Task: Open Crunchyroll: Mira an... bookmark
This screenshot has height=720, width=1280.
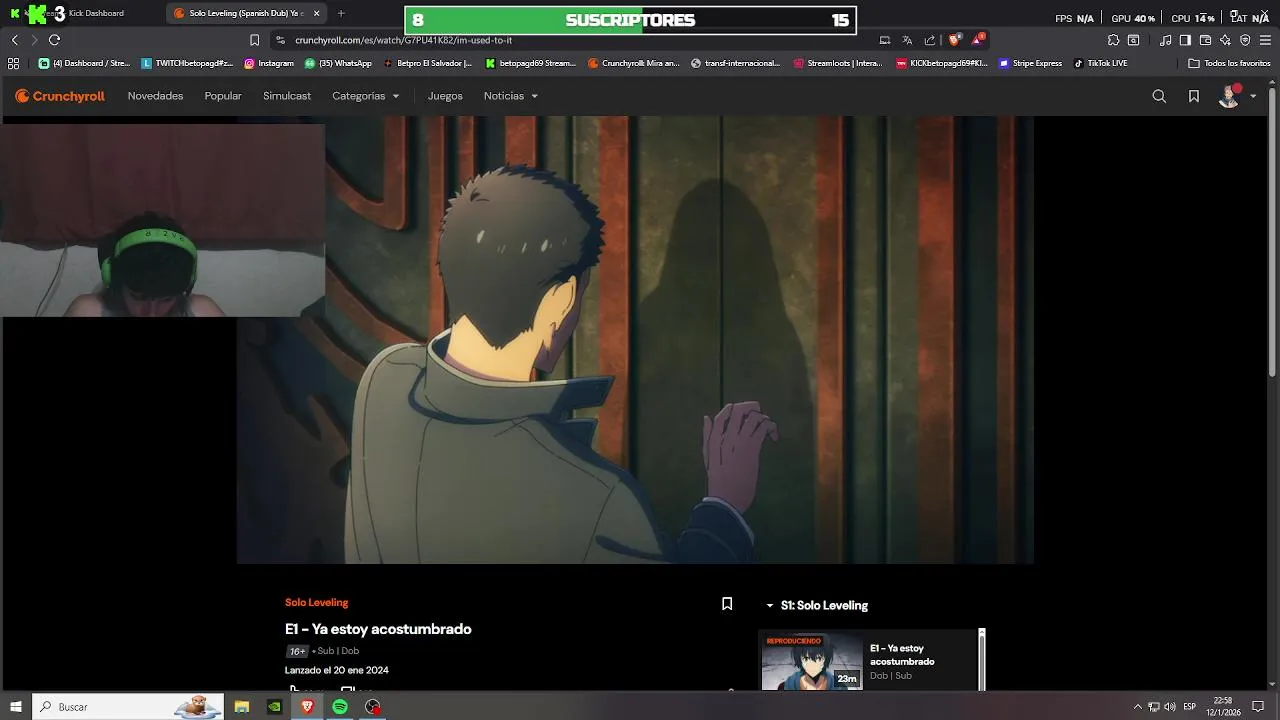Action: pyautogui.click(x=634, y=63)
